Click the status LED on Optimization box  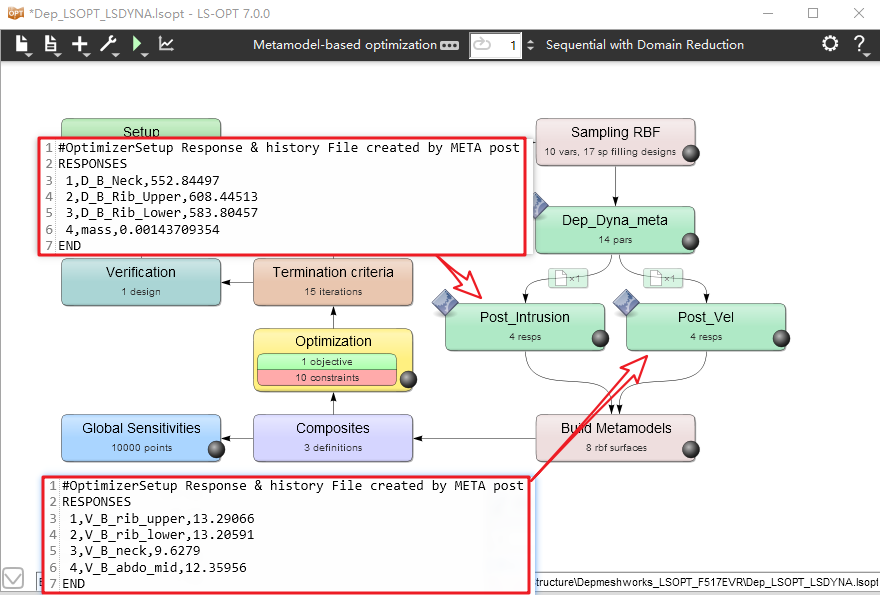[409, 379]
